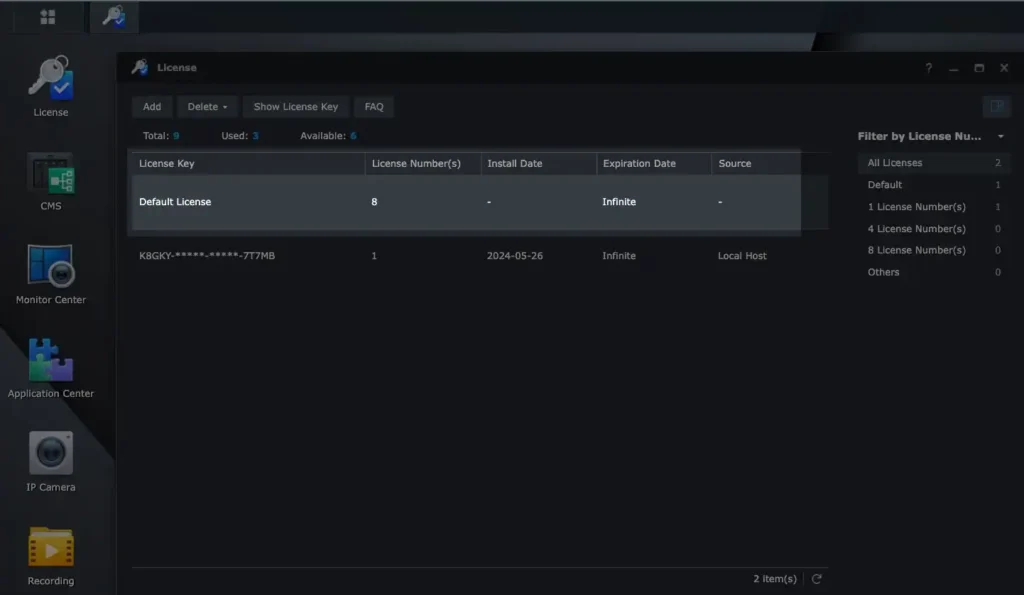Open the FAQ button
The height and width of the screenshot is (595, 1024).
point(374,106)
